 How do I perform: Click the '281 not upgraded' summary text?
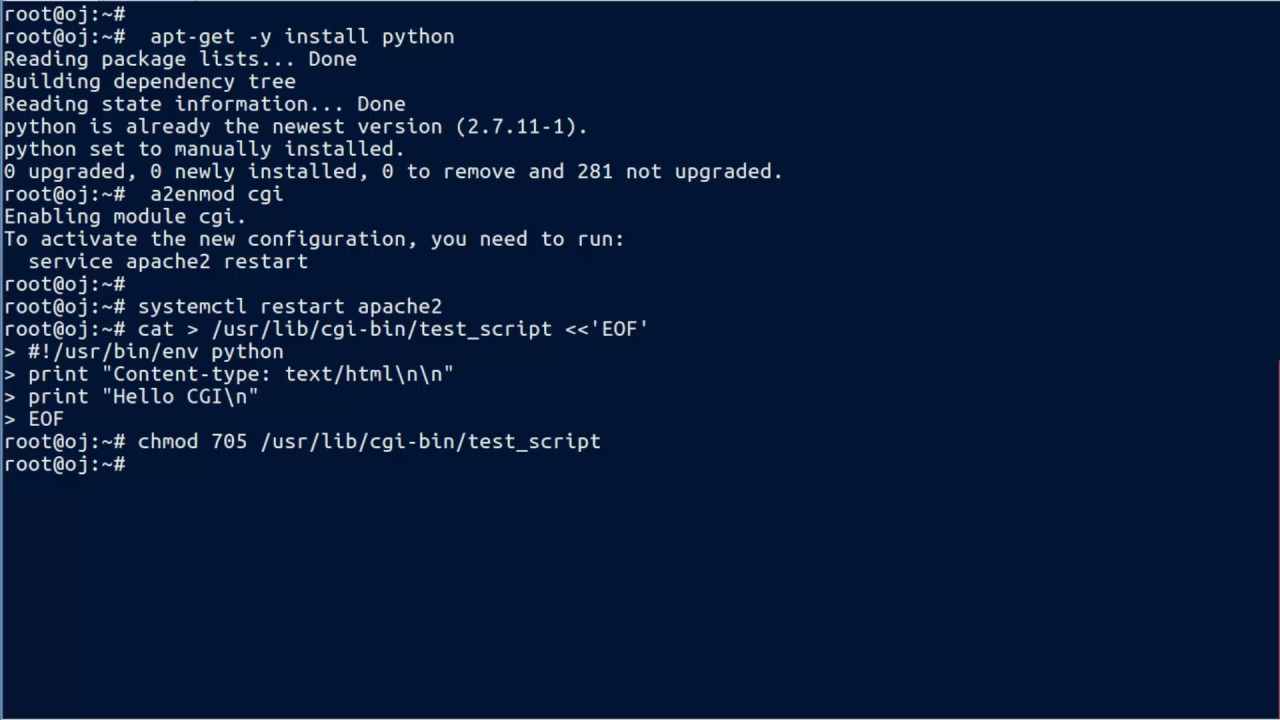(x=680, y=172)
